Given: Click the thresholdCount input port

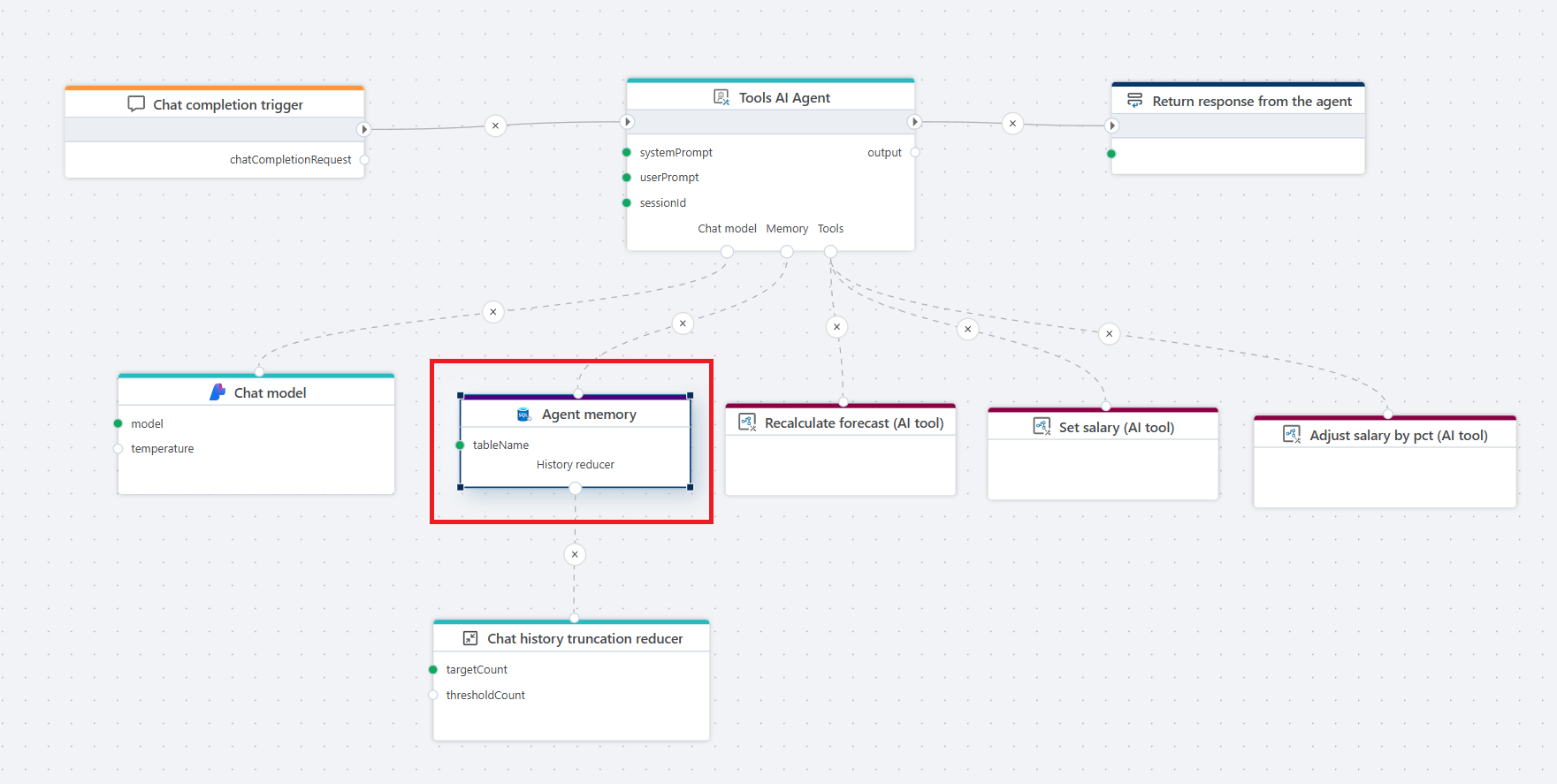Looking at the screenshot, I should tap(433, 696).
